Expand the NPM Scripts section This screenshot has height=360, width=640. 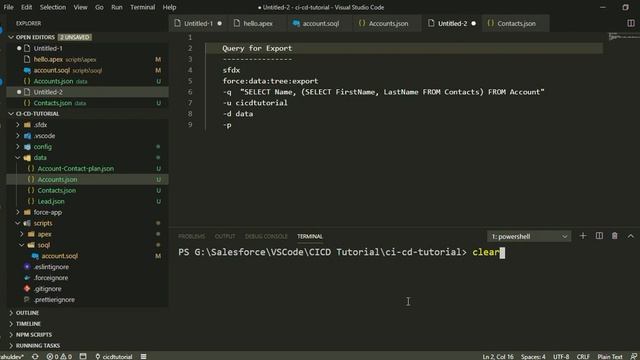pos(33,335)
